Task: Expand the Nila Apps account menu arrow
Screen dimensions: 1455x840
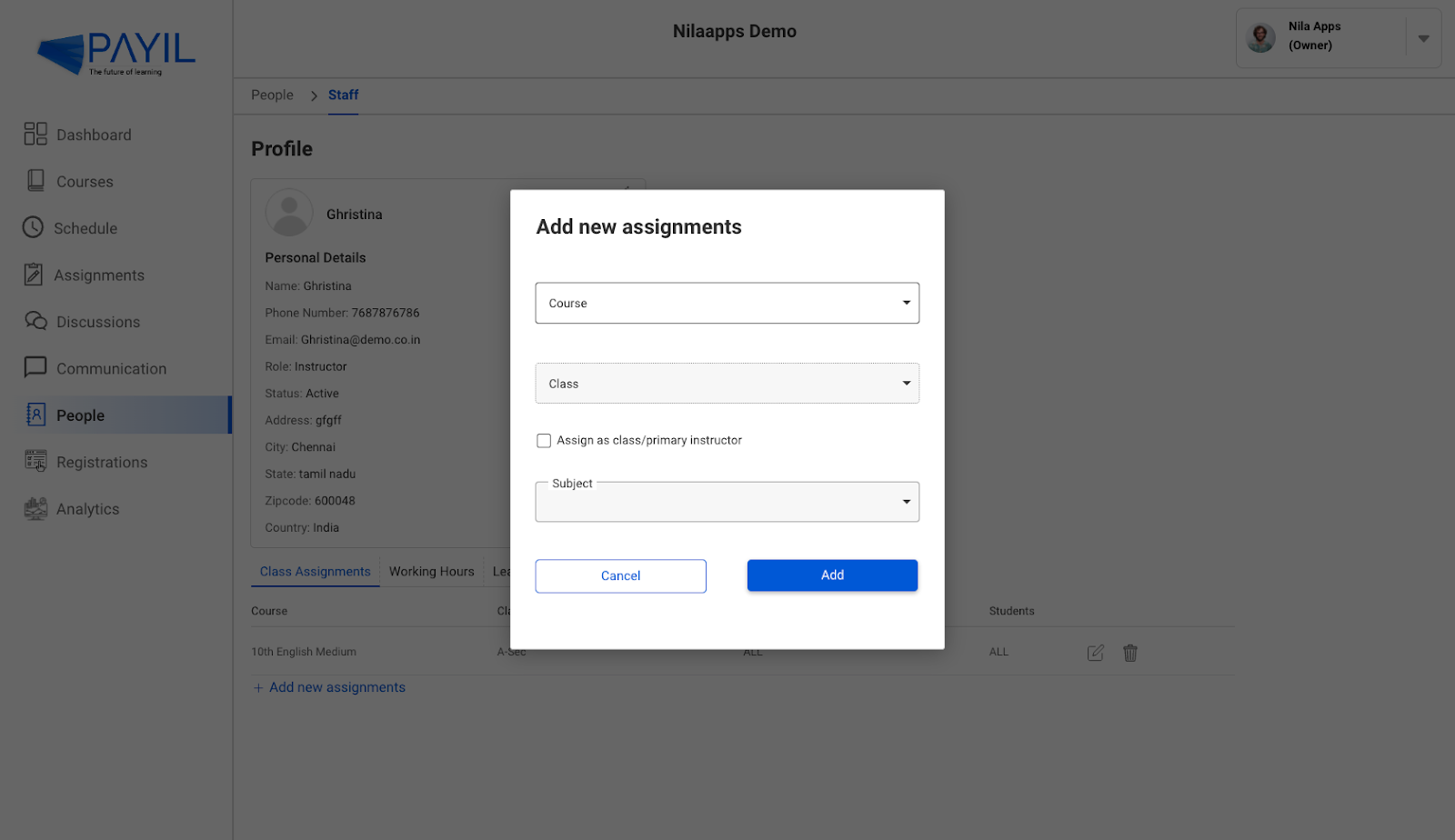Action: coord(1423,38)
